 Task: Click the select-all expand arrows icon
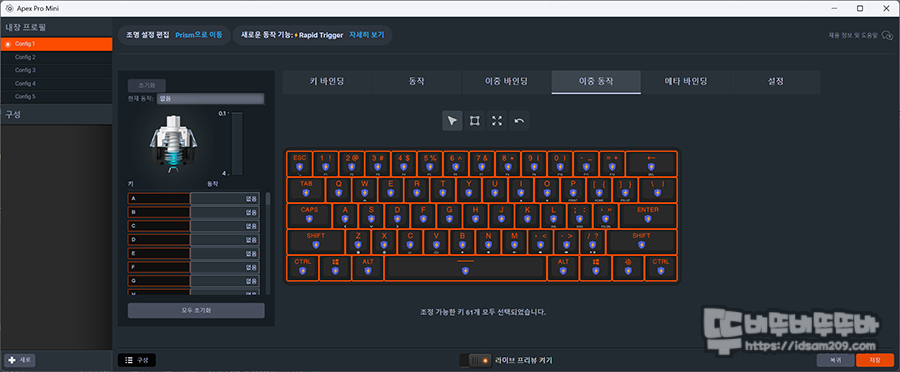tap(497, 121)
